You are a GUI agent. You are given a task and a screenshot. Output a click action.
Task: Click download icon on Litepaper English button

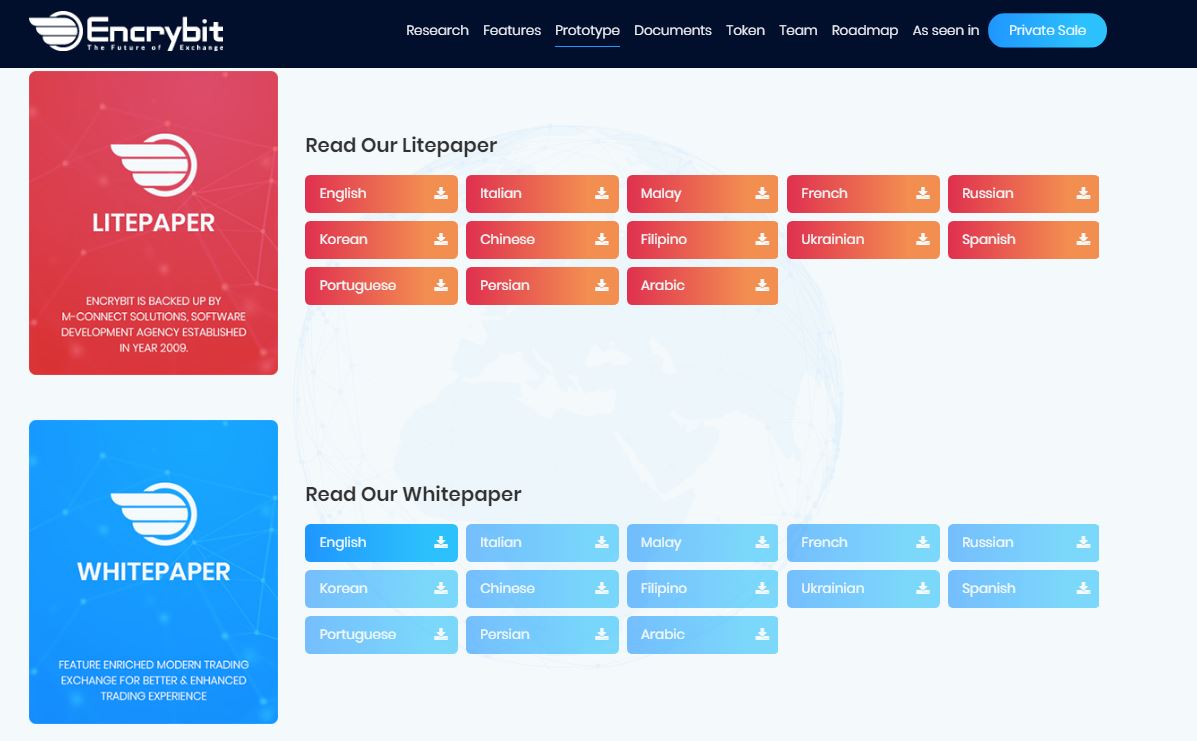pos(440,193)
